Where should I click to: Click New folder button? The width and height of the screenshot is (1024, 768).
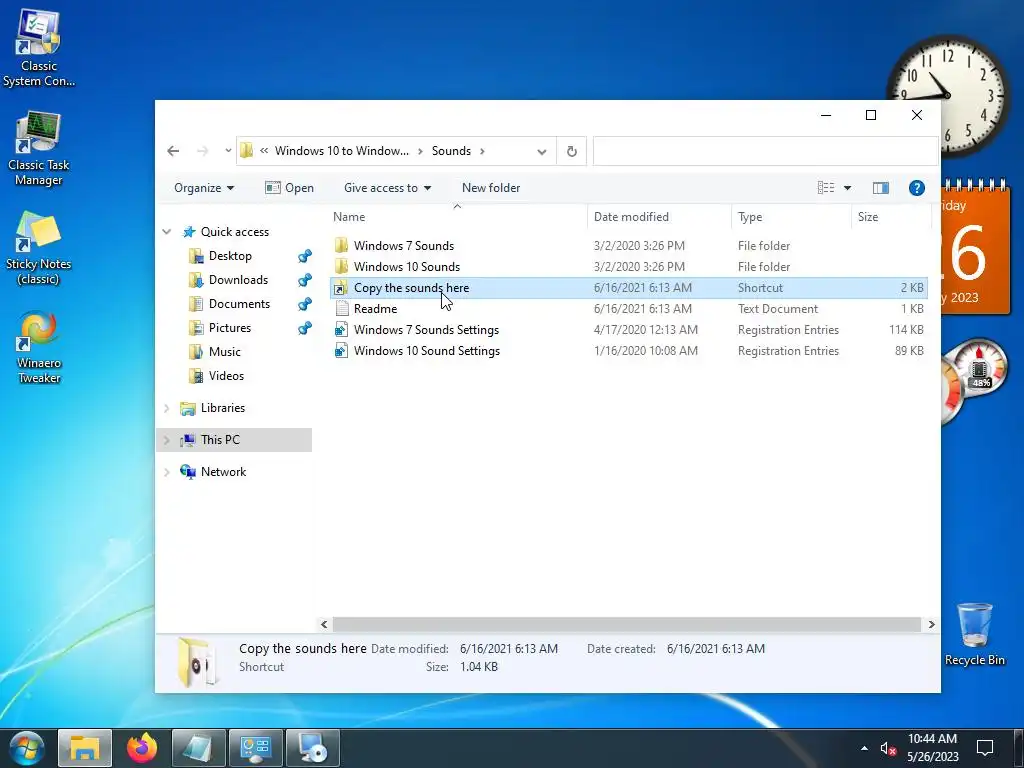pos(491,188)
